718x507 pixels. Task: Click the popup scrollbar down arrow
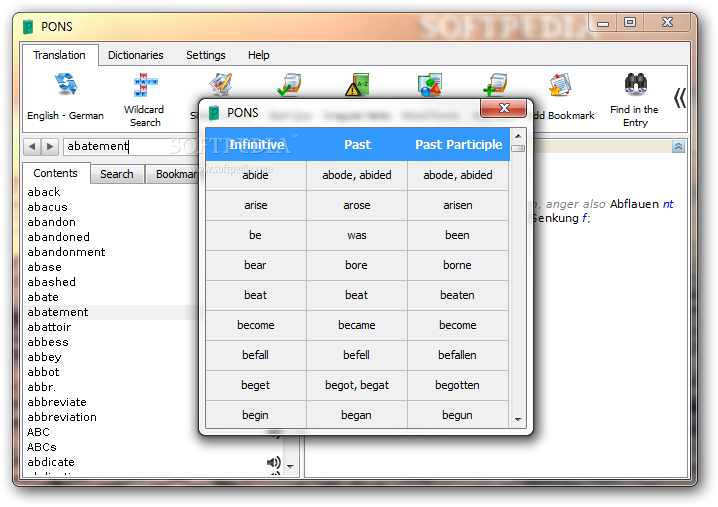coord(518,420)
